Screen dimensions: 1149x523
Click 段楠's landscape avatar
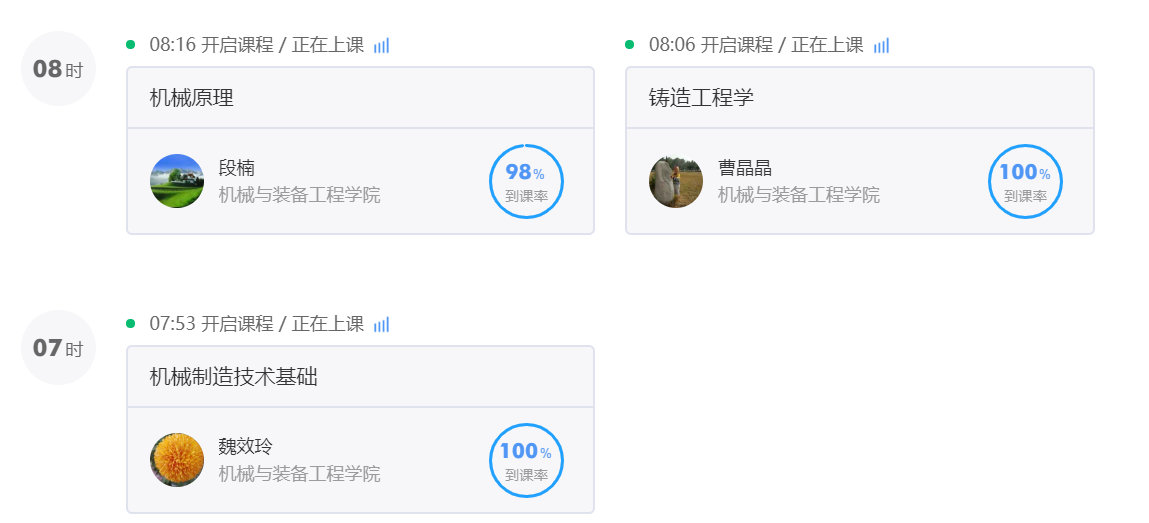(x=177, y=181)
